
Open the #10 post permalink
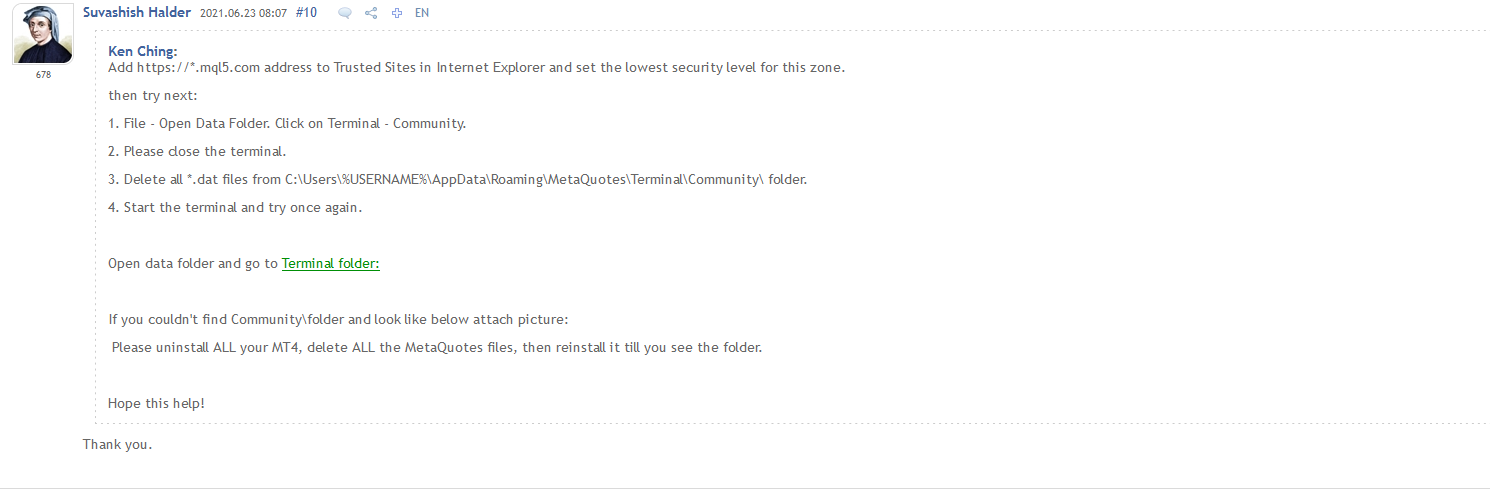(306, 13)
